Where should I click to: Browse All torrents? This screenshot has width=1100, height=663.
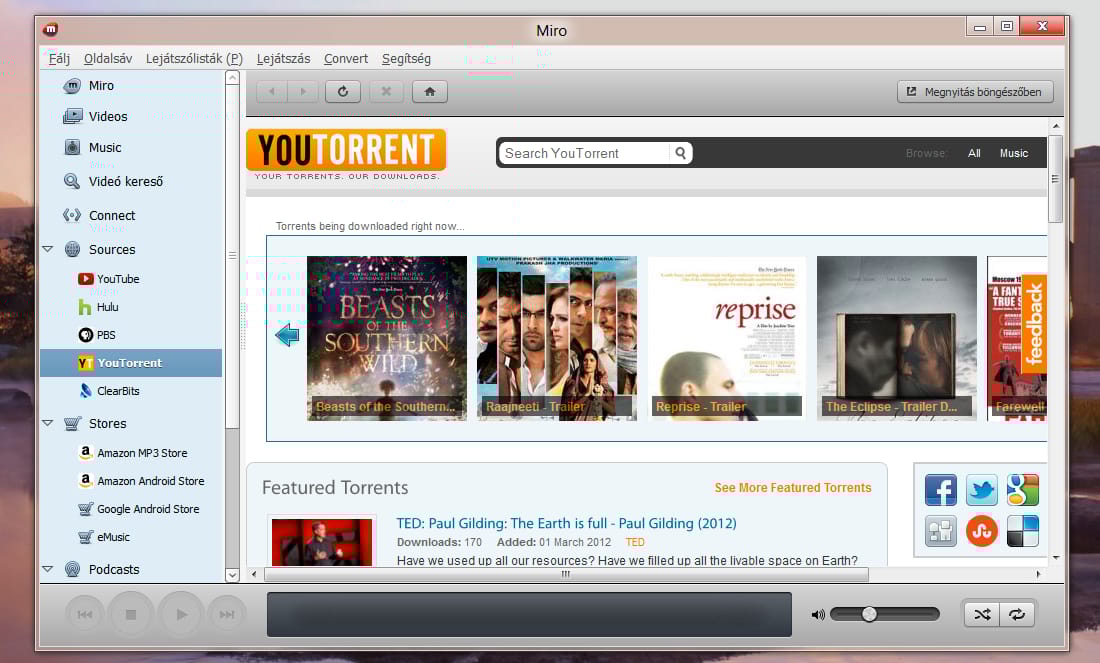[x=974, y=153]
